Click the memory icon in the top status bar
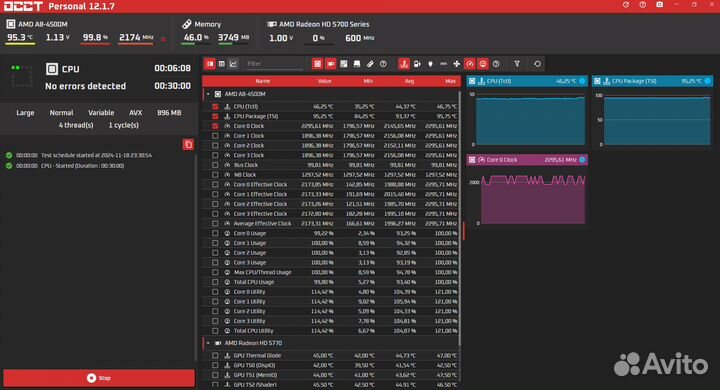Viewport: 720px width, 390px height. [186, 24]
